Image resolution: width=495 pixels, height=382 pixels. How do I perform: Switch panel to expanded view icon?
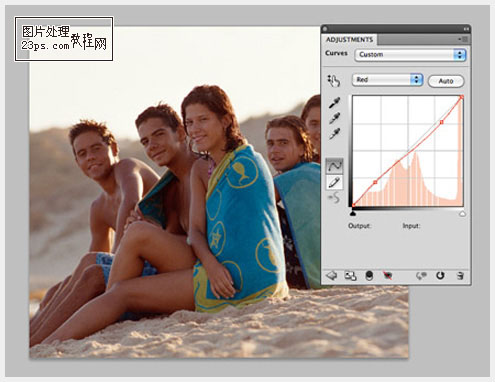pyautogui.click(x=350, y=276)
